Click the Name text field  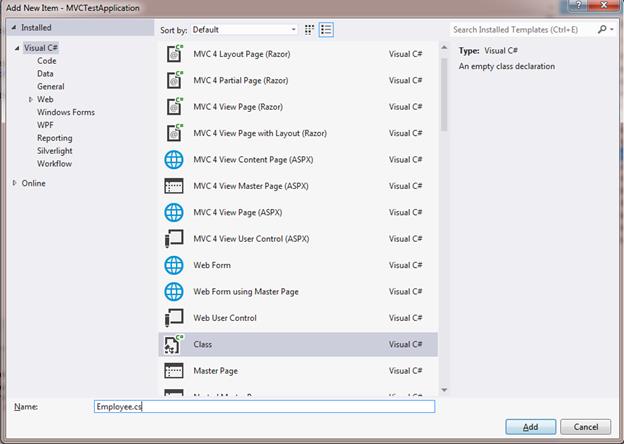(264, 407)
